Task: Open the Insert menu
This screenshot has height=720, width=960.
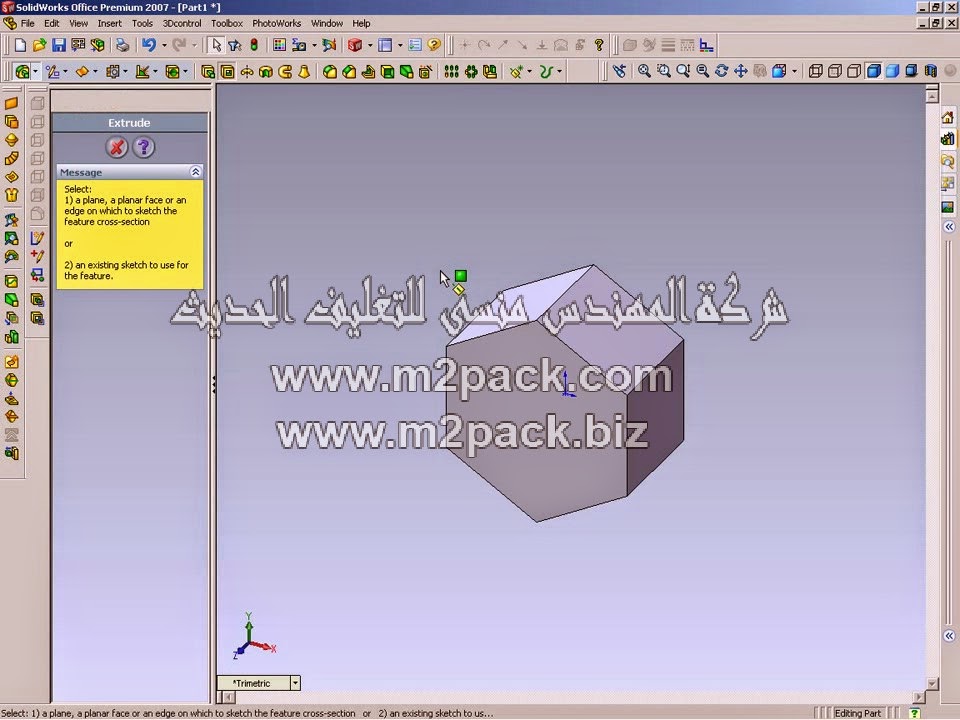Action: click(110, 23)
